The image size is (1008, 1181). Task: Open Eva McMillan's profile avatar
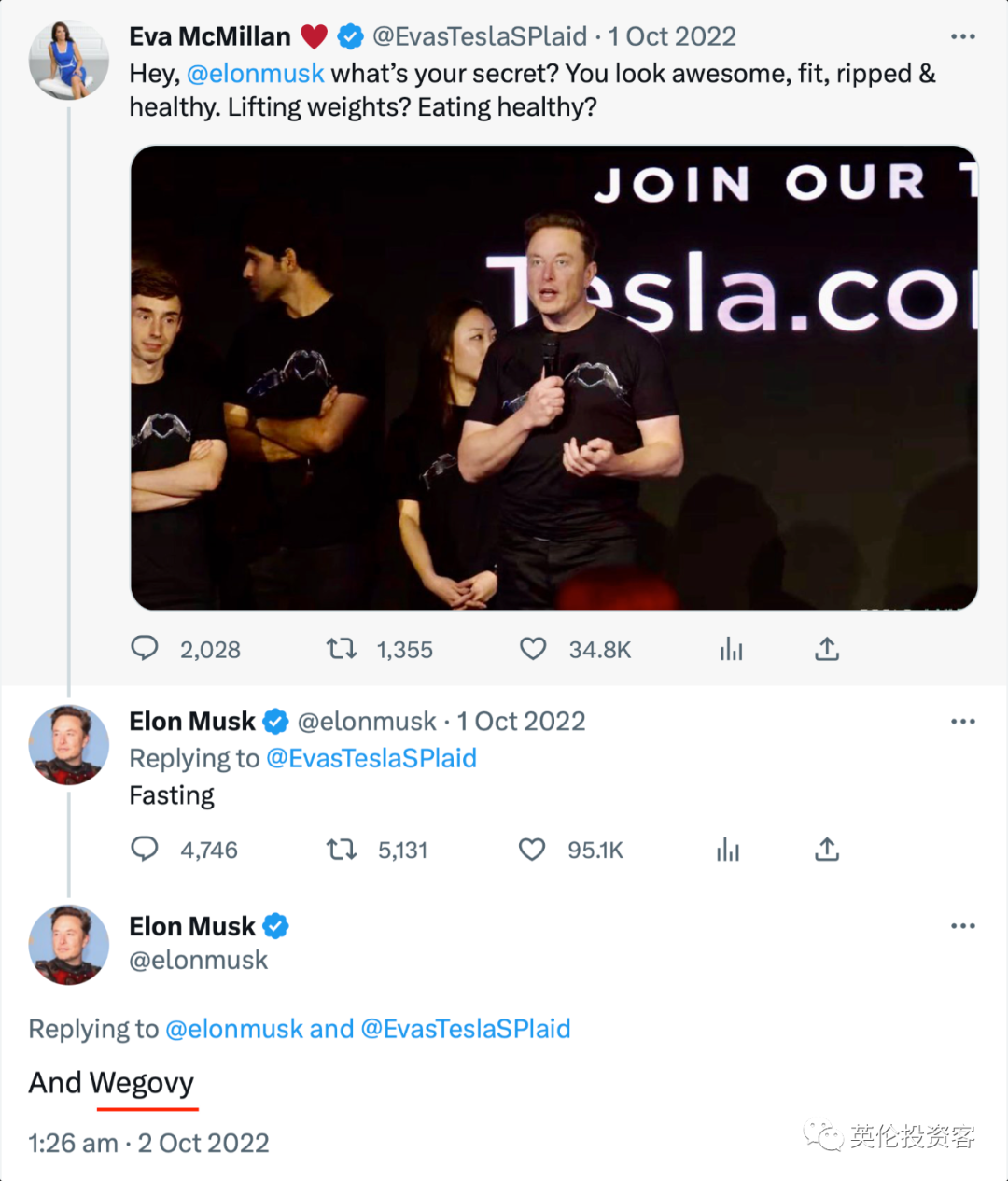pyautogui.click(x=68, y=60)
